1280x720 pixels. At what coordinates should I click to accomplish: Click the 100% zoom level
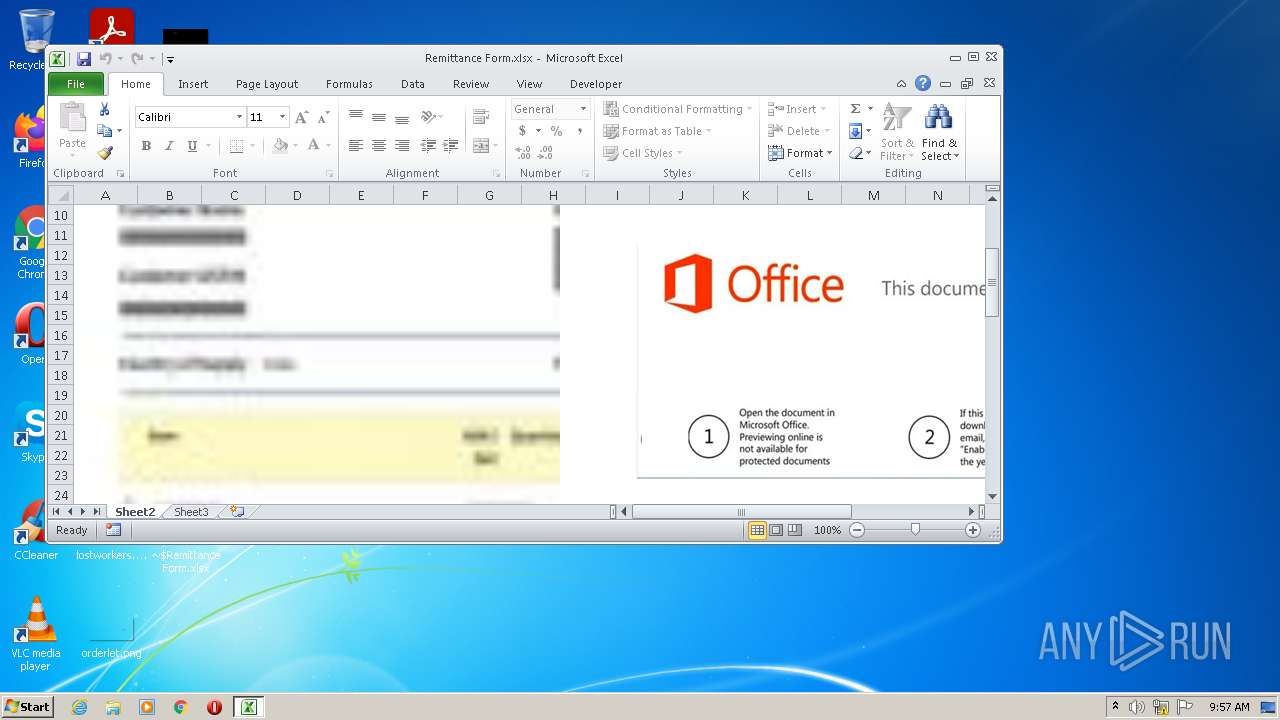click(827, 530)
